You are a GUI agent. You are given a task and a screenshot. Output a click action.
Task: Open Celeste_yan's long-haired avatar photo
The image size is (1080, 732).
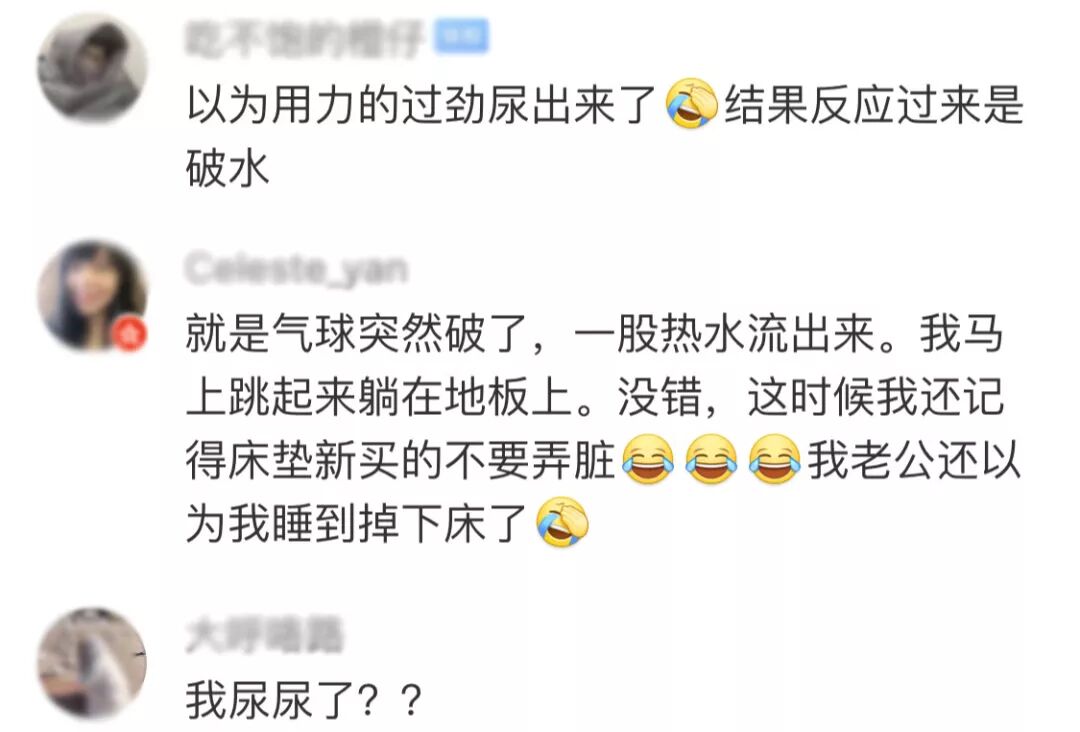(x=92, y=295)
